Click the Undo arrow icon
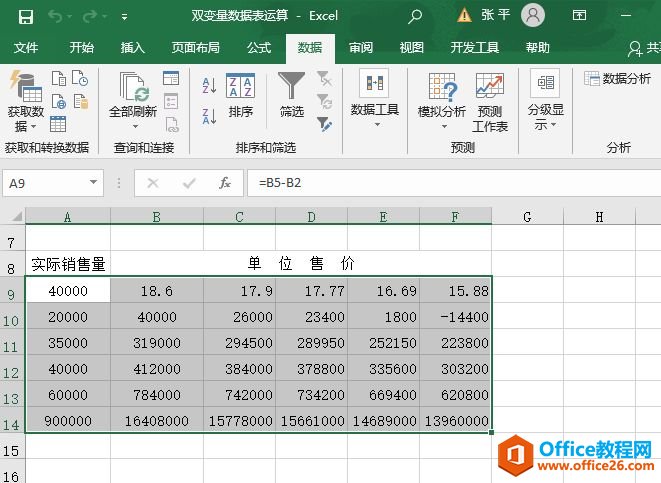The height and width of the screenshot is (483, 661). [56, 16]
